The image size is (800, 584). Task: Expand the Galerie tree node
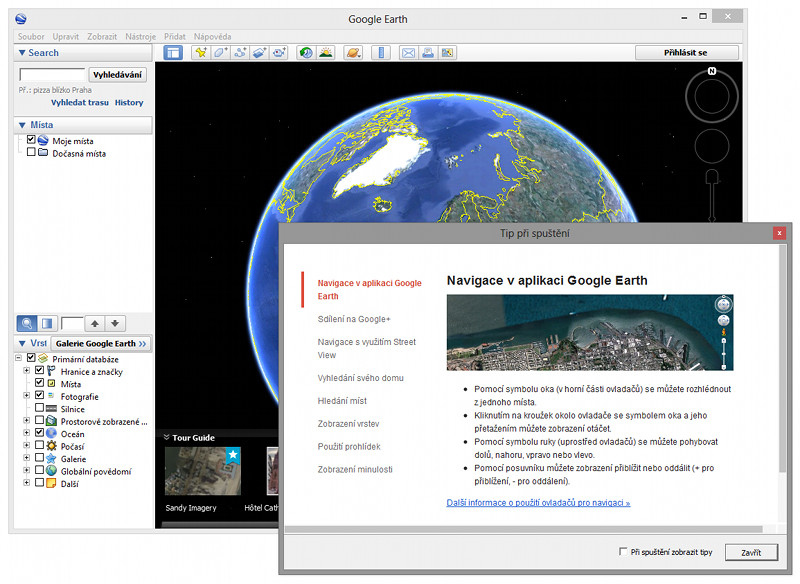27,458
